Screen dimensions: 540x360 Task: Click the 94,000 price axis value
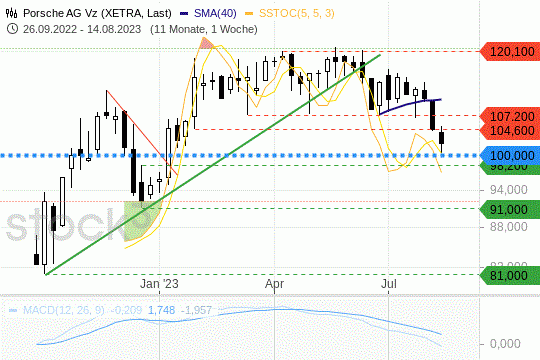[x=509, y=190]
